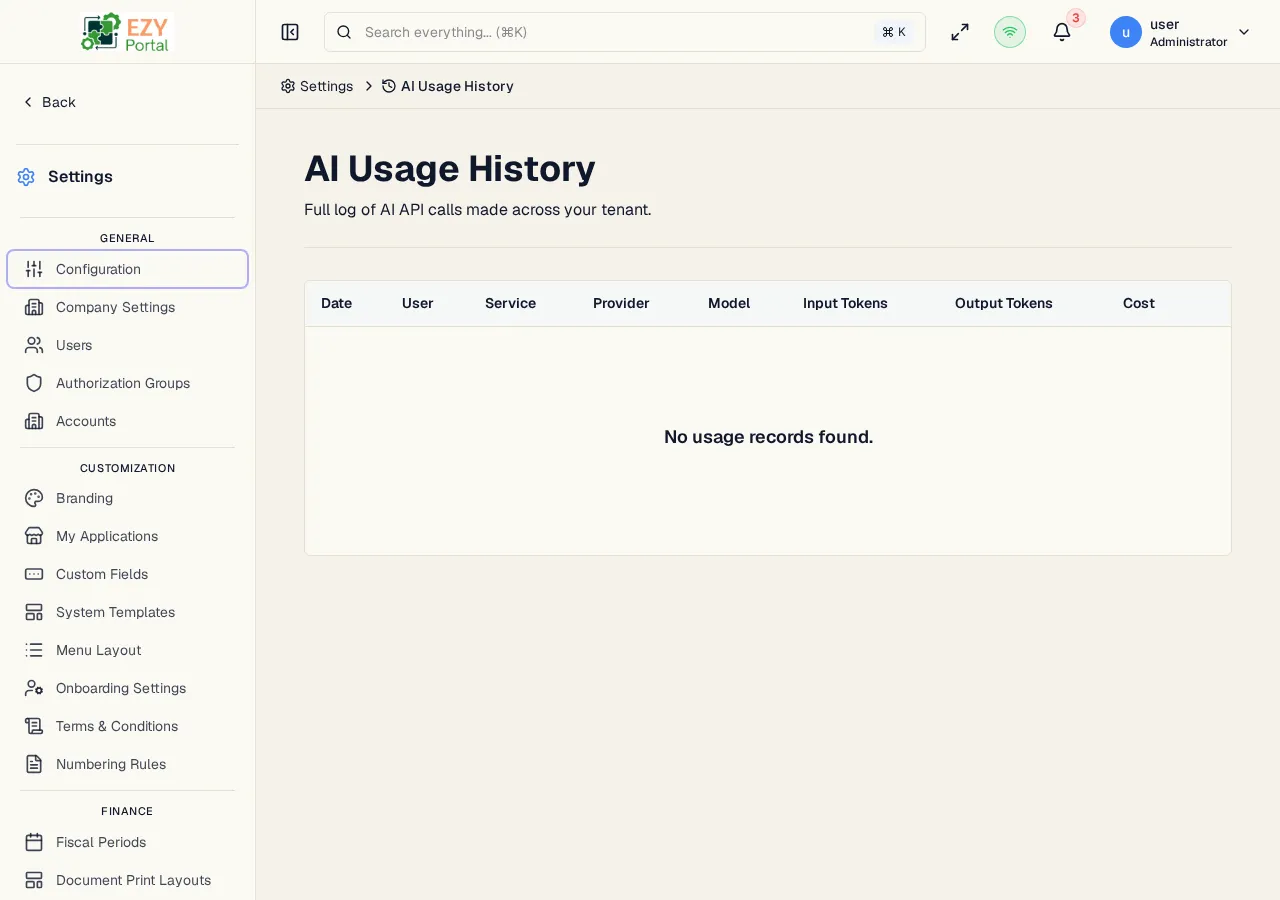The height and width of the screenshot is (900, 1280).
Task: Click the AI Usage History breadcrumb clock icon
Action: (x=389, y=86)
